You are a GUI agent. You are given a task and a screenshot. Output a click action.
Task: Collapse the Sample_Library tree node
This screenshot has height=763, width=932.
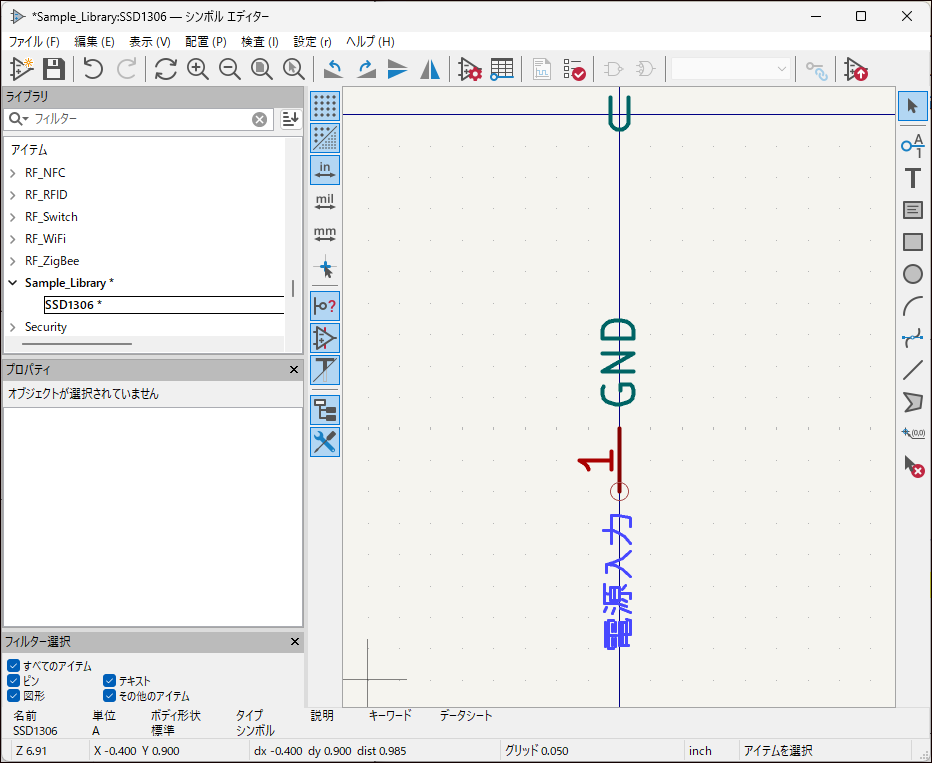13,283
